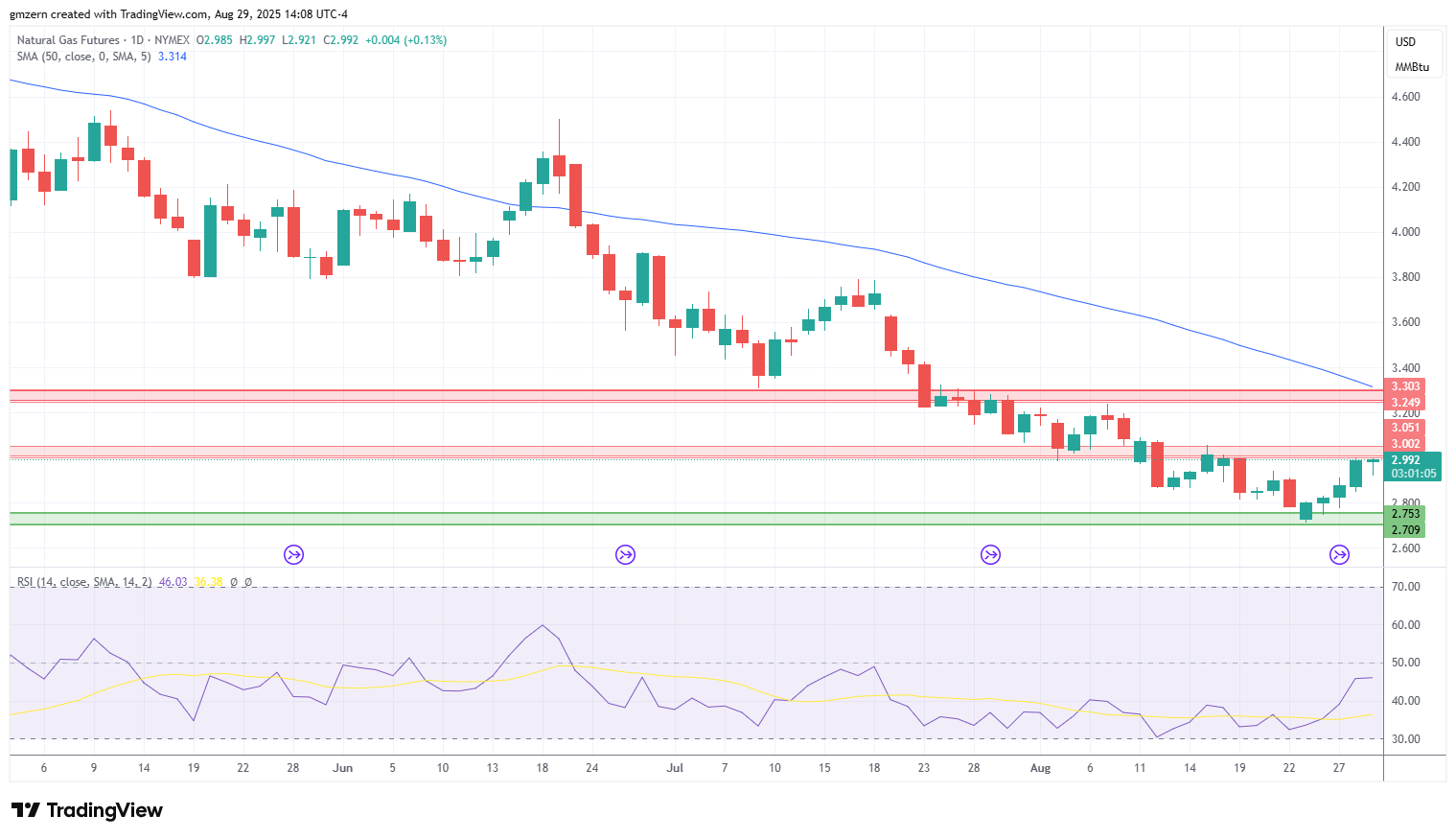This screenshot has height=839, width=1456.
Task: Click the close value C2.992 in header
Action: [x=340, y=40]
